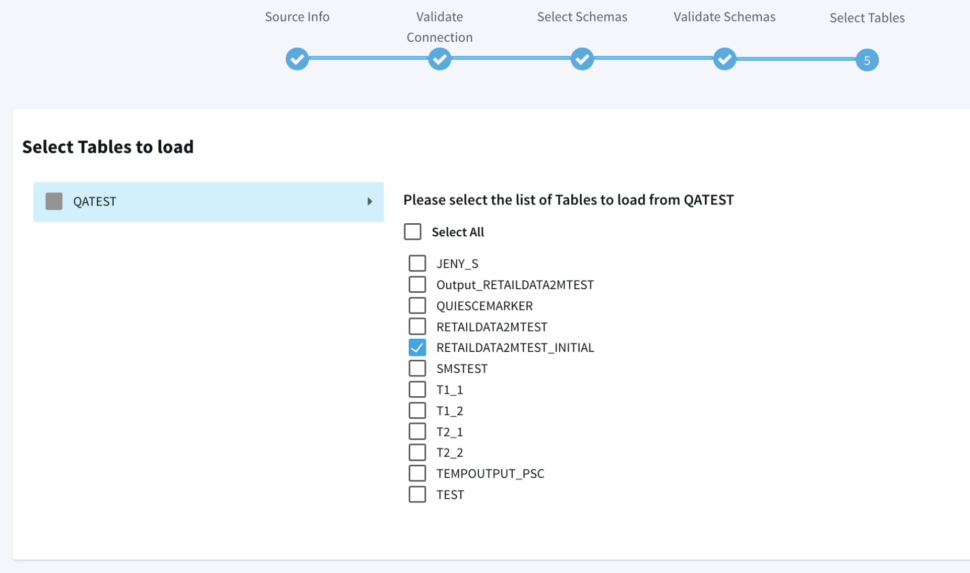Select the Output_RETAILDATA2MTEST table checkbox
This screenshot has width=970, height=573.
point(417,285)
